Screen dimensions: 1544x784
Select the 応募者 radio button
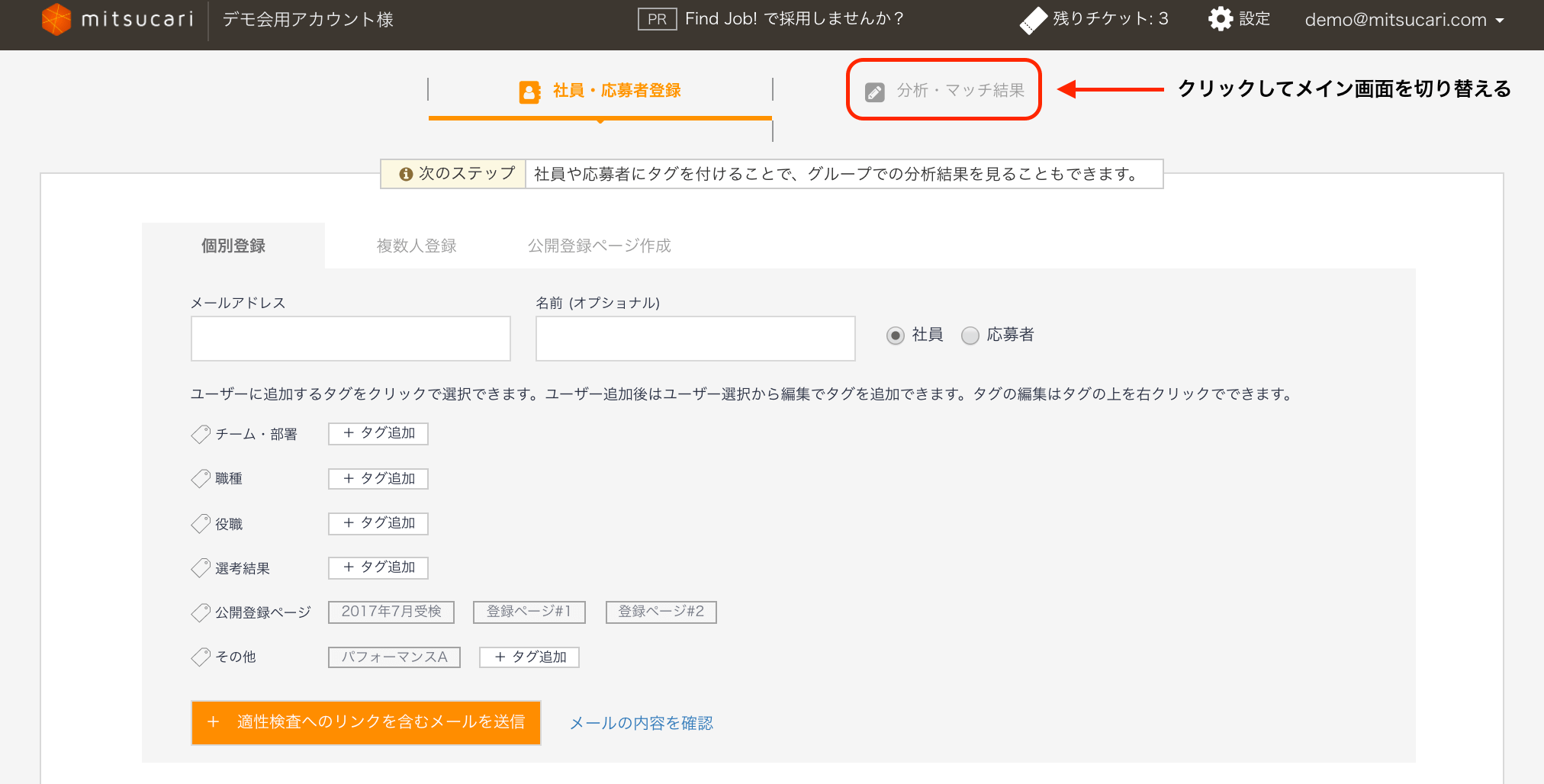point(970,336)
